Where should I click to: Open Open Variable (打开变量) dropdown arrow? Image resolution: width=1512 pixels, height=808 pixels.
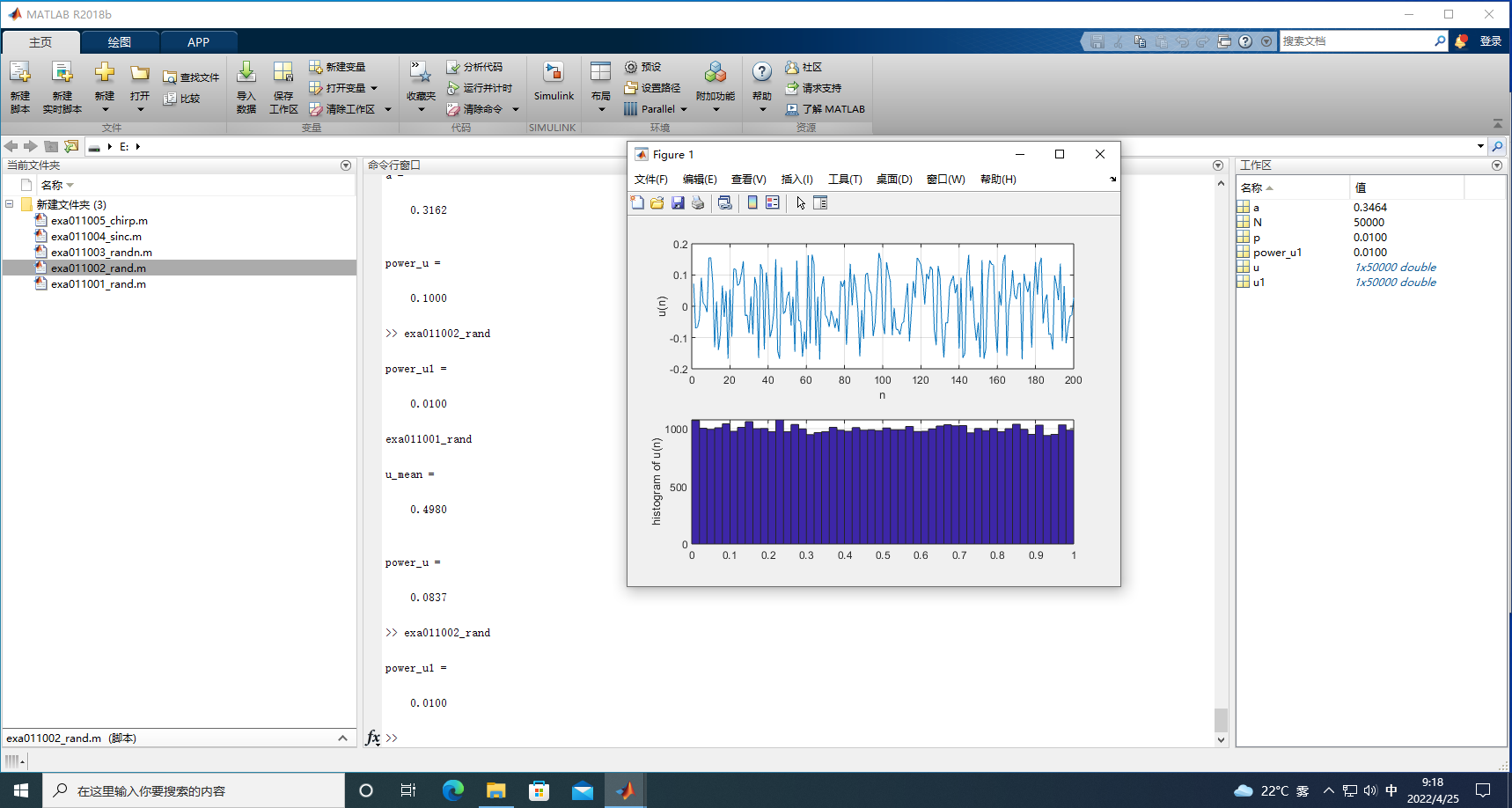coord(374,88)
